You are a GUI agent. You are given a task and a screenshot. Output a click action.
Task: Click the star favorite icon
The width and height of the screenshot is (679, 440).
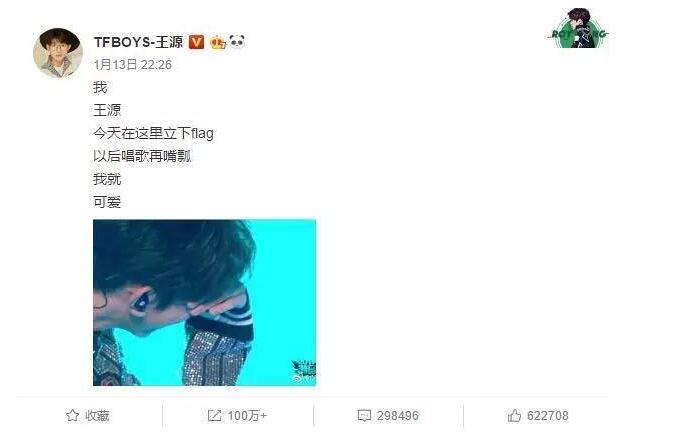(73, 415)
